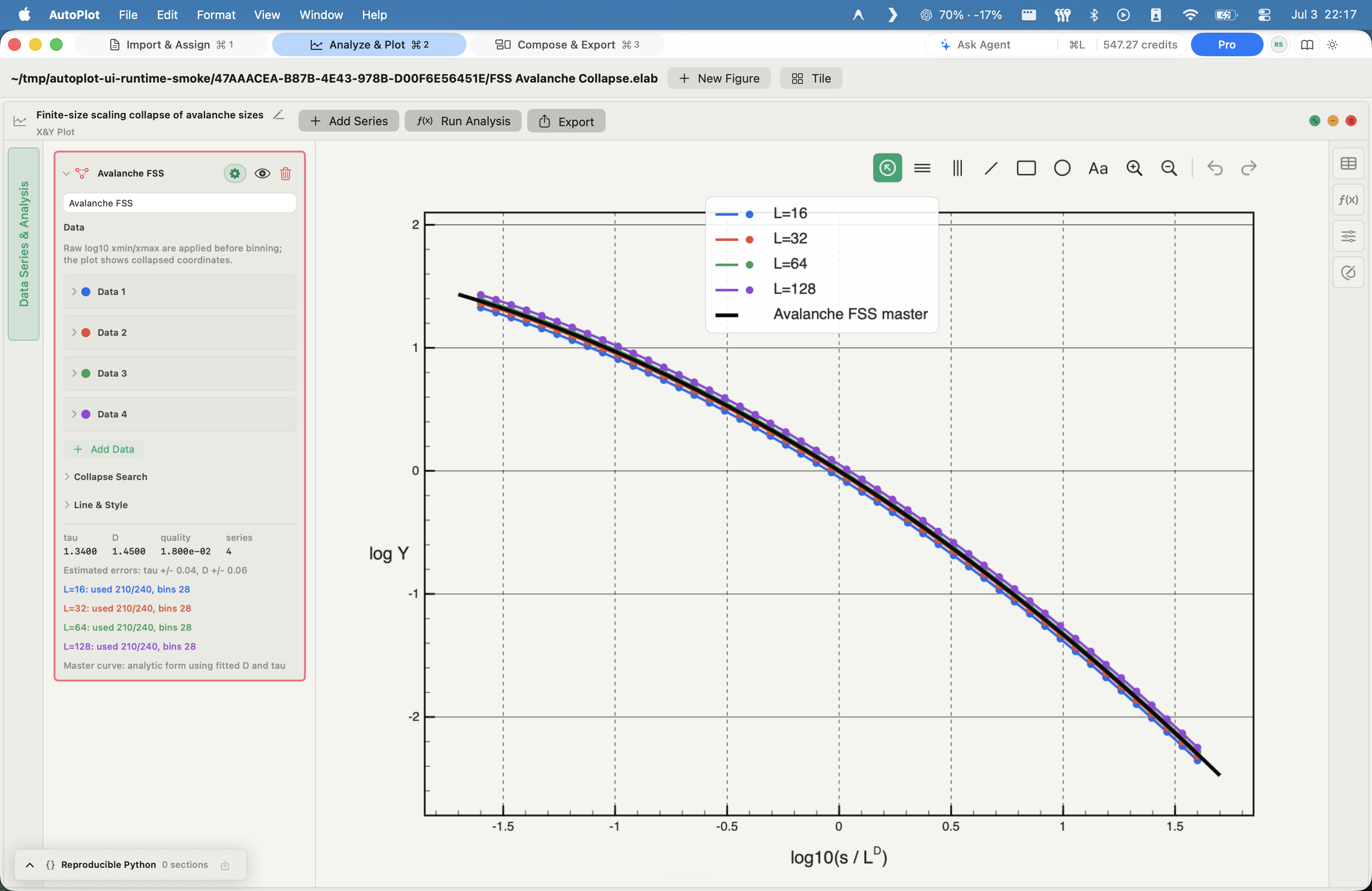
Task: Click the 547.27 credits indicator
Action: click(x=1139, y=44)
